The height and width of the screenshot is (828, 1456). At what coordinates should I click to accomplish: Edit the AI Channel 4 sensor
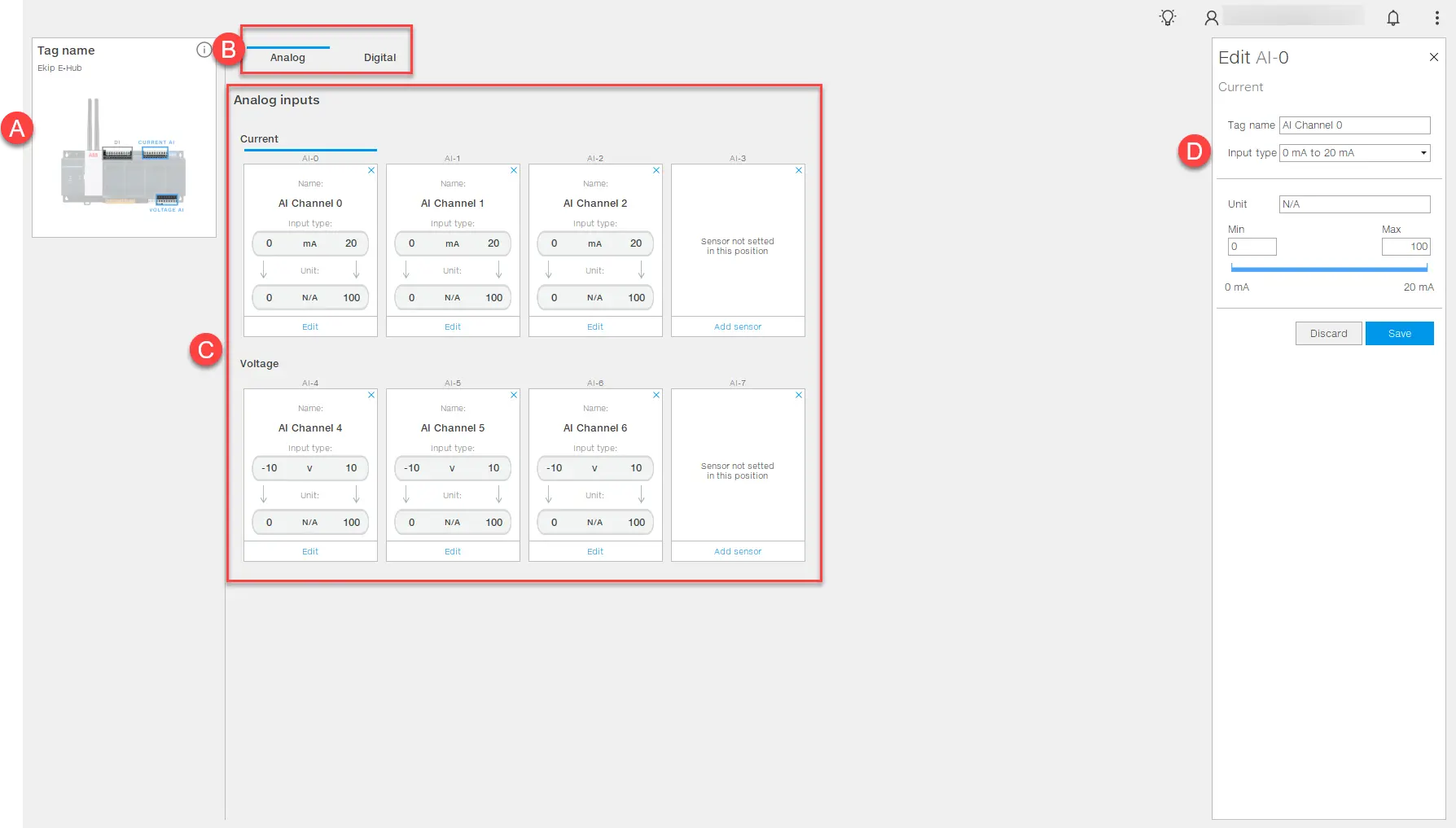pyautogui.click(x=310, y=551)
